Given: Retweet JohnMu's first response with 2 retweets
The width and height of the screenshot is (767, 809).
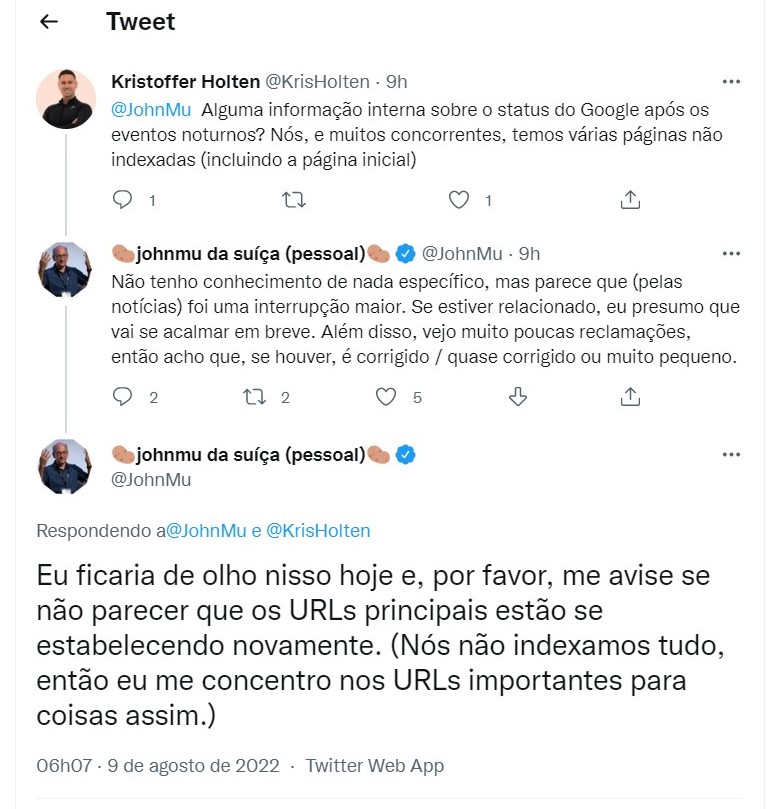Looking at the screenshot, I should coord(255,397).
